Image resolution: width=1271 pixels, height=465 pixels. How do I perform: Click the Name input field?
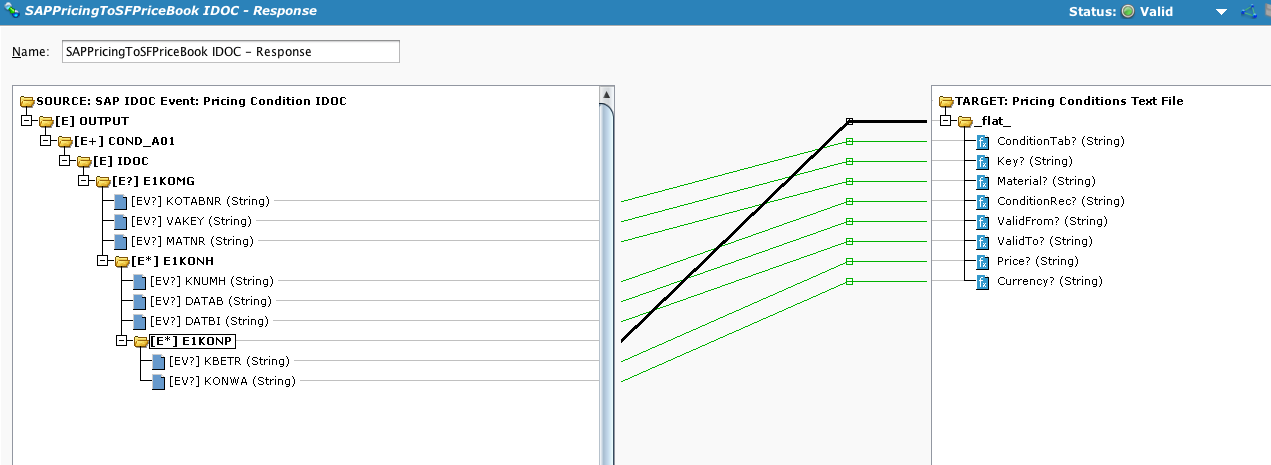coord(230,51)
